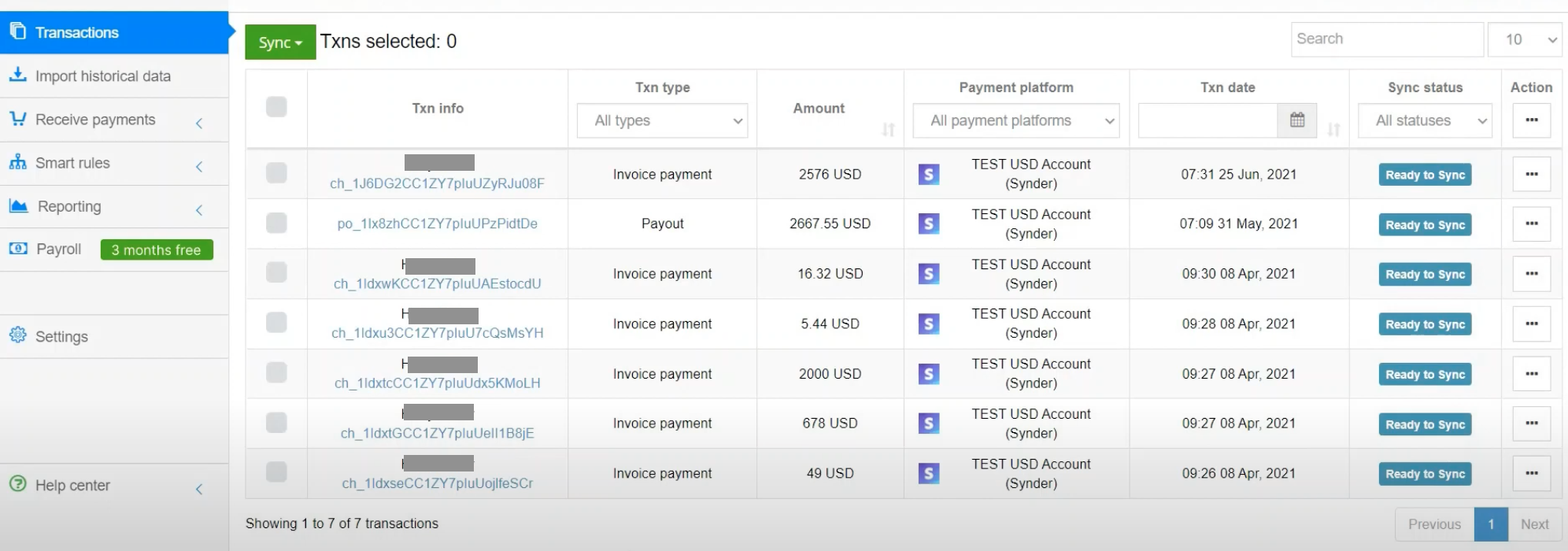Check the box for the 2000 USD transaction
Viewport: 1568px width, 551px height.
coord(276,372)
